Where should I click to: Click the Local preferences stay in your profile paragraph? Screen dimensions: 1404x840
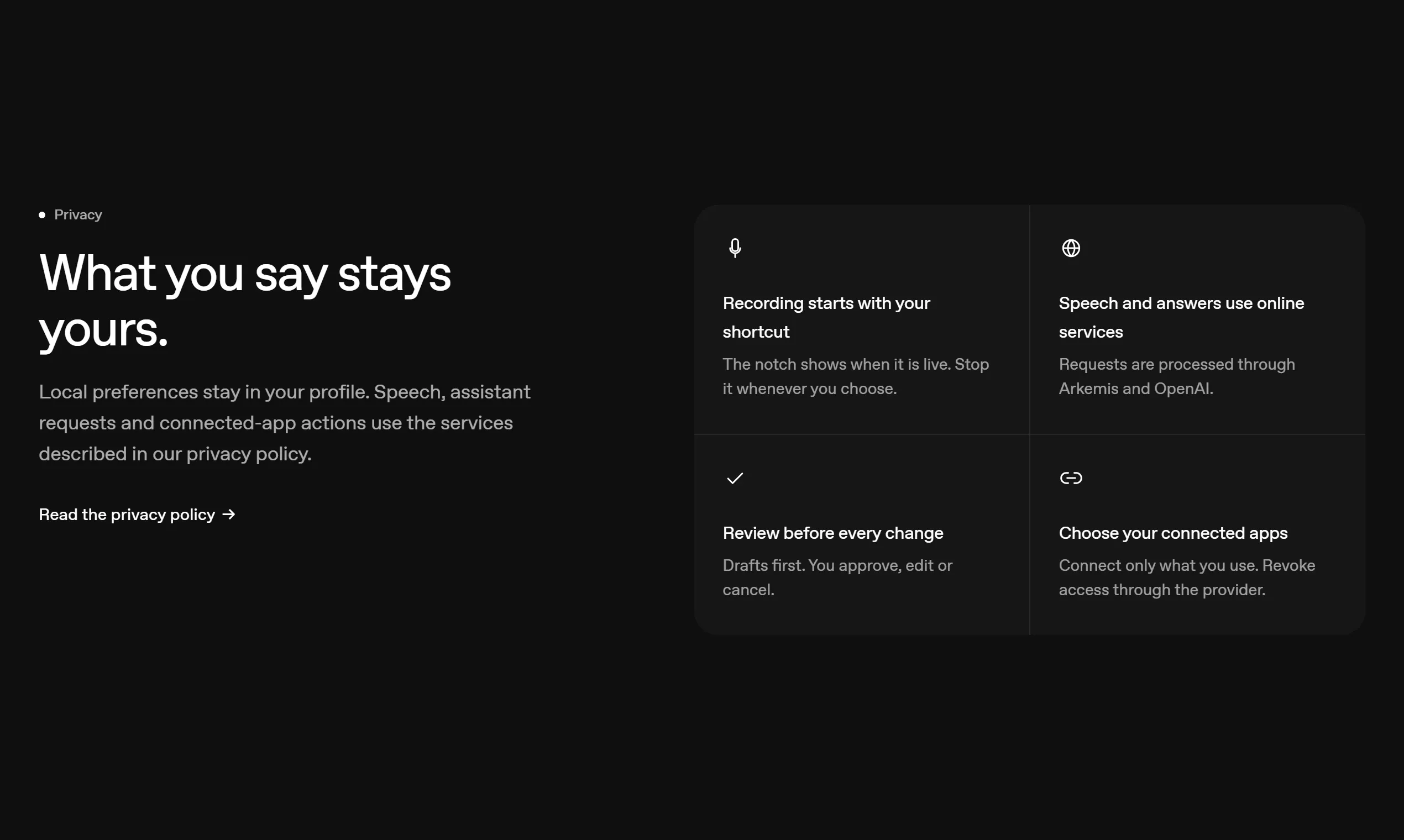click(284, 423)
